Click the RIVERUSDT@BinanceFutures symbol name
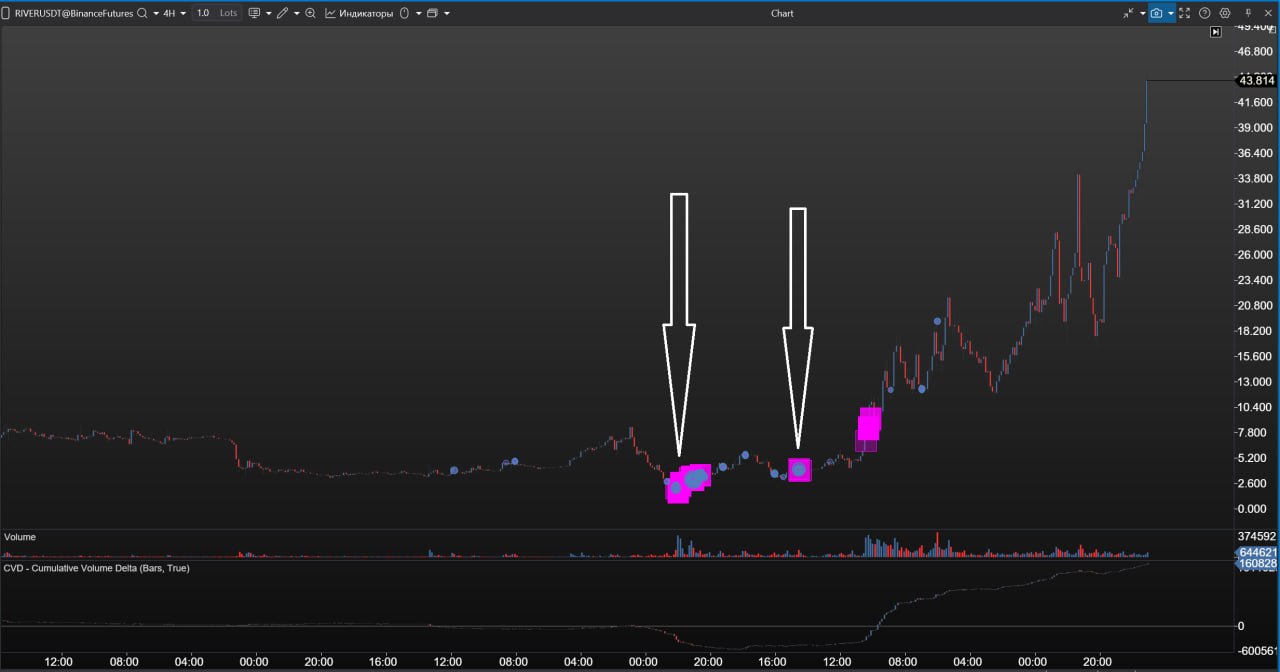Image resolution: width=1280 pixels, height=672 pixels. [68, 13]
